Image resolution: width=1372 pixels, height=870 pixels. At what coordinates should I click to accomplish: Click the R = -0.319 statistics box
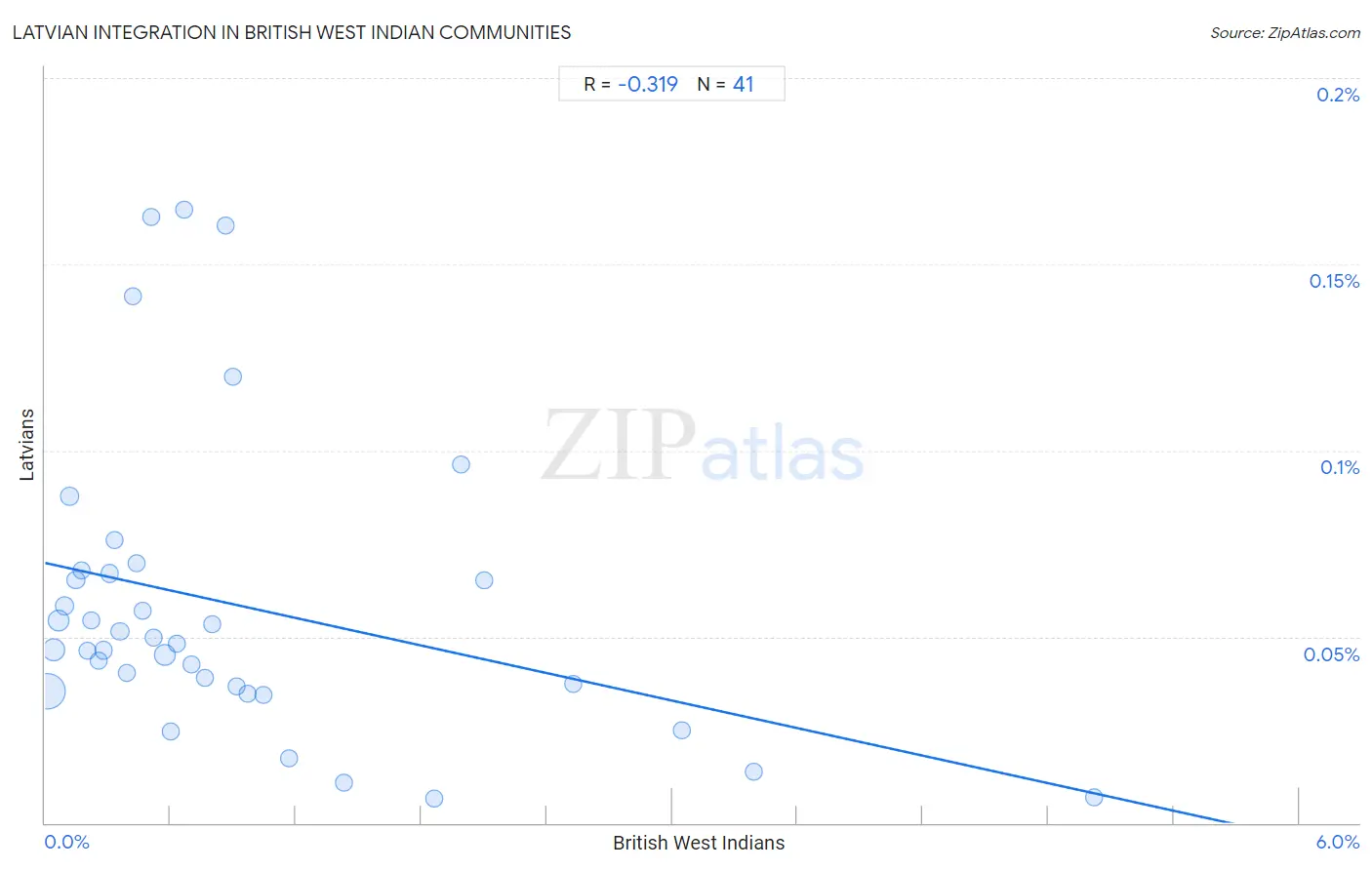coord(671,84)
